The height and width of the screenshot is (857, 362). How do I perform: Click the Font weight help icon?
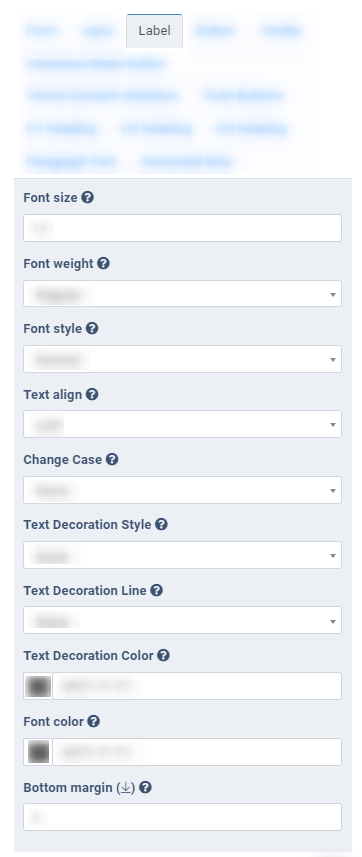coord(103,263)
